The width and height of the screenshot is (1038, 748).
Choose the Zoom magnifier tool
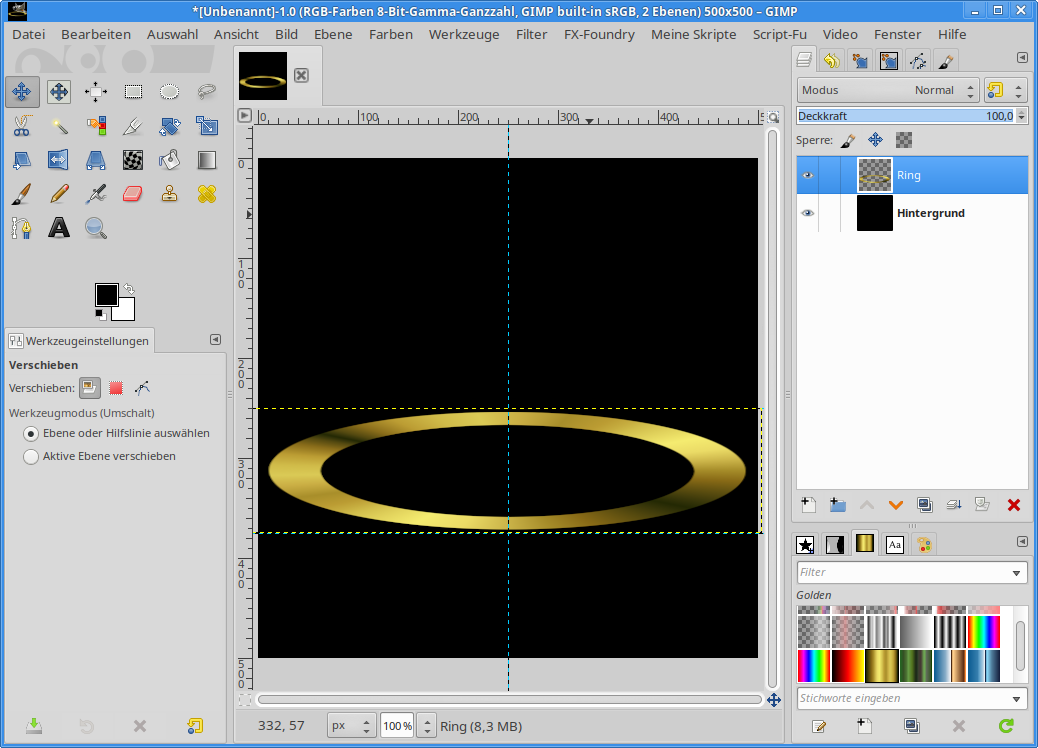click(x=96, y=228)
